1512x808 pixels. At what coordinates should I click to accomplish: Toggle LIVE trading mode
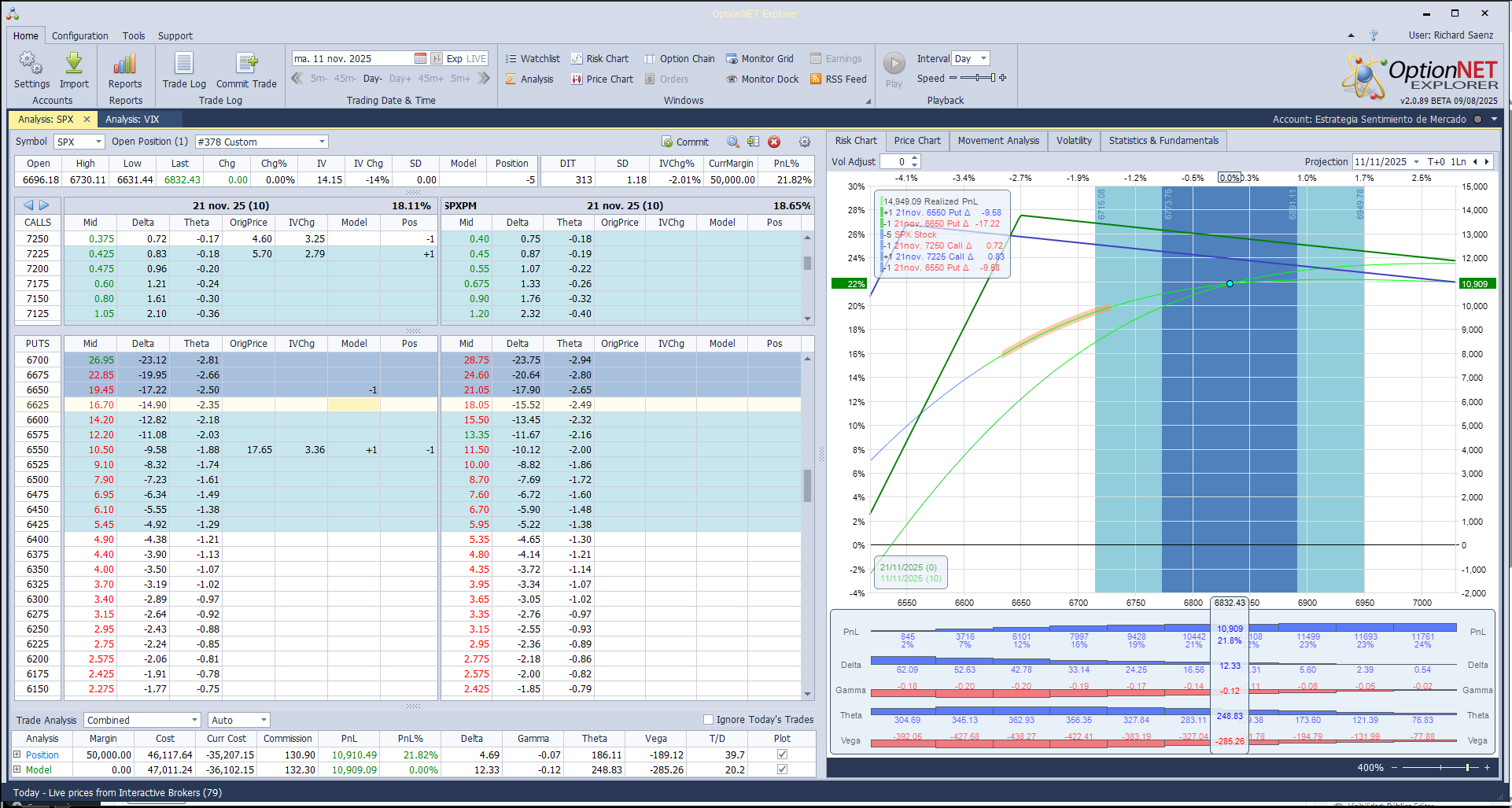point(477,58)
